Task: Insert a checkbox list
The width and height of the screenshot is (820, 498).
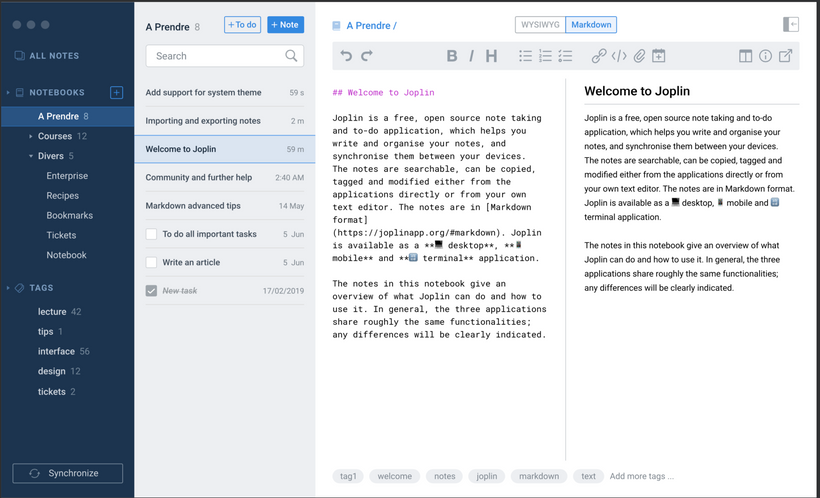Action: tap(565, 55)
